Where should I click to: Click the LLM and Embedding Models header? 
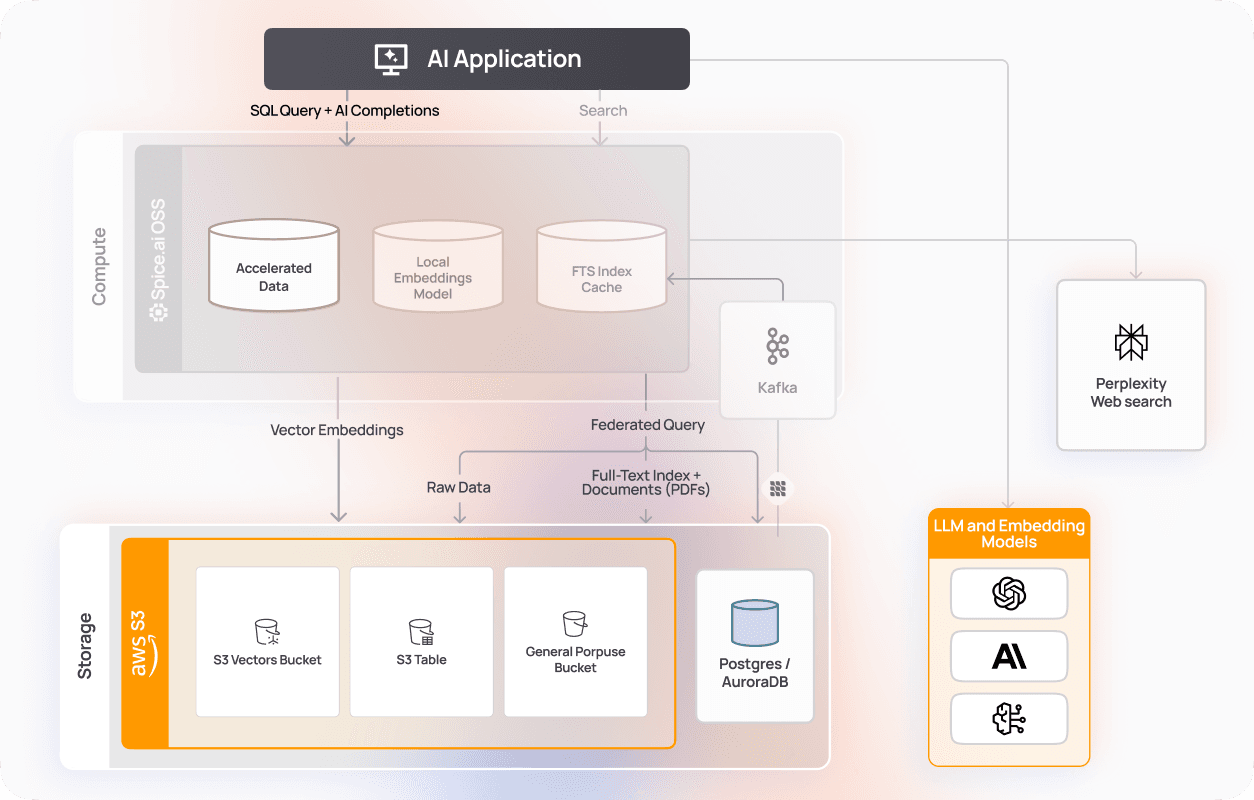click(1009, 534)
